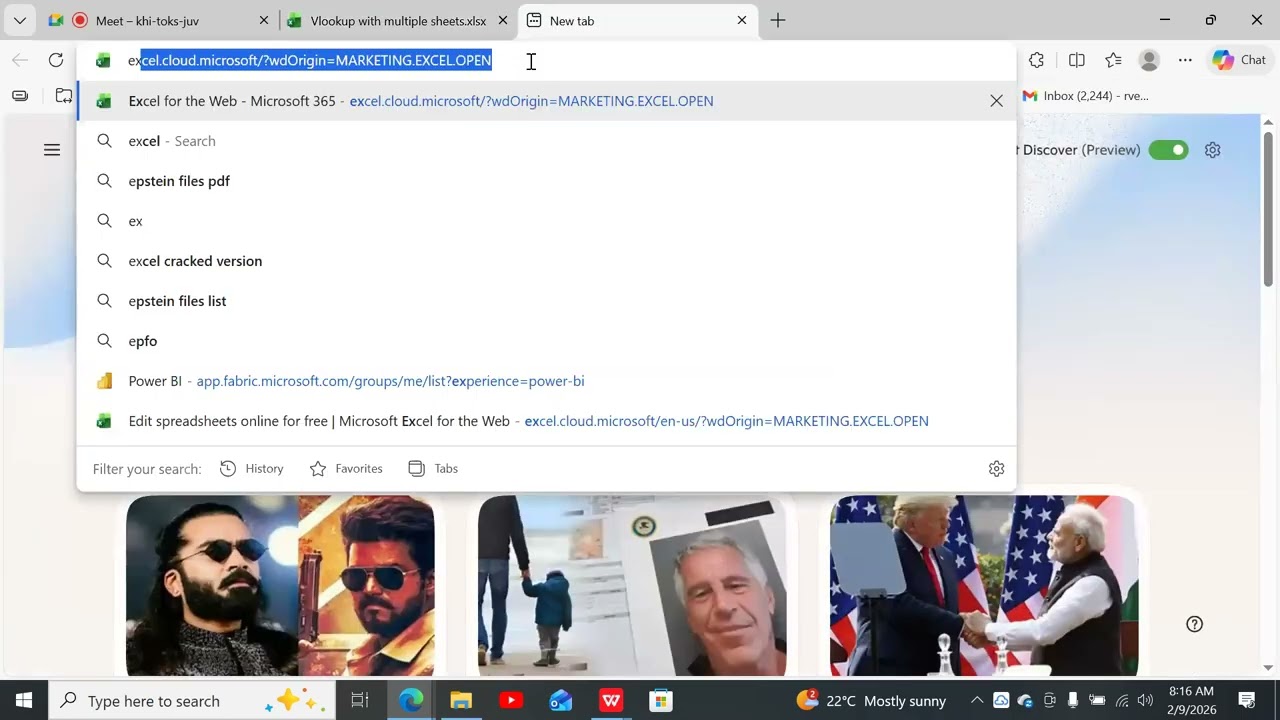Viewport: 1280px width, 720px height.
Task: Click the browser Refresh button
Action: pos(56,60)
